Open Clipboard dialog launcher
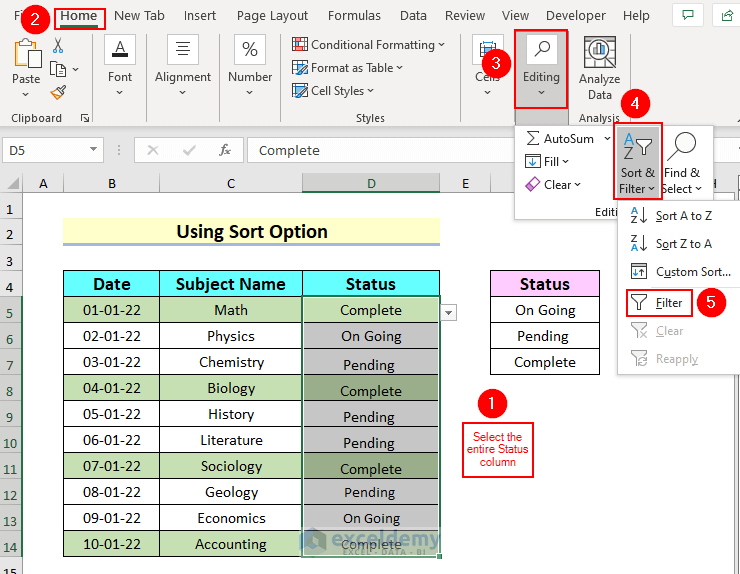The height and width of the screenshot is (574, 740). coord(85,118)
